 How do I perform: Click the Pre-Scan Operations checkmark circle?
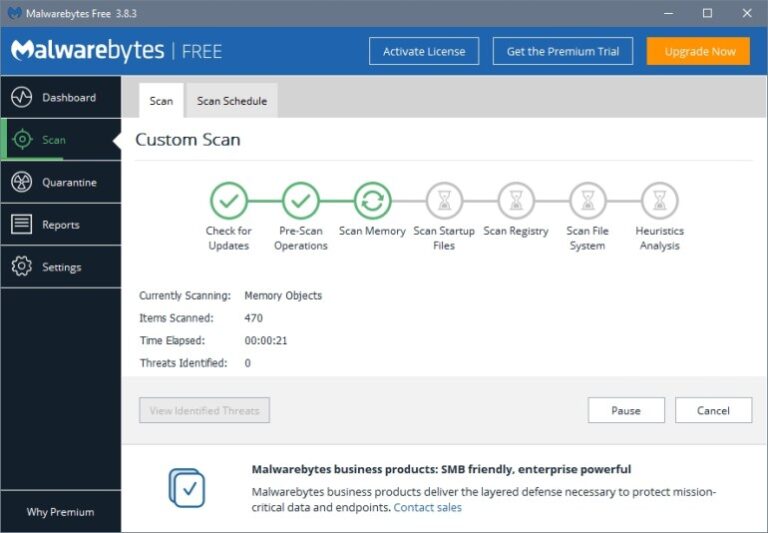pyautogui.click(x=300, y=200)
